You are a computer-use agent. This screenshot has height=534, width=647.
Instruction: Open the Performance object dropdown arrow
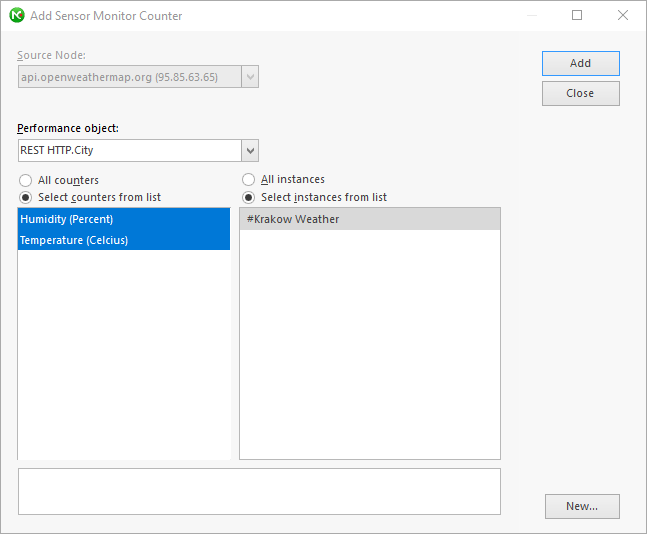click(250, 151)
